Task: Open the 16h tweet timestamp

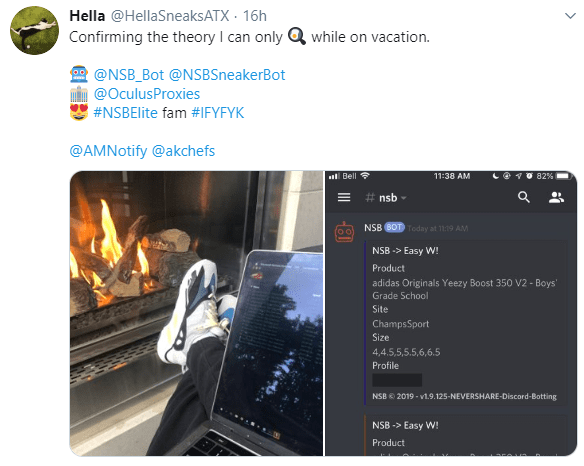Action: (x=255, y=16)
